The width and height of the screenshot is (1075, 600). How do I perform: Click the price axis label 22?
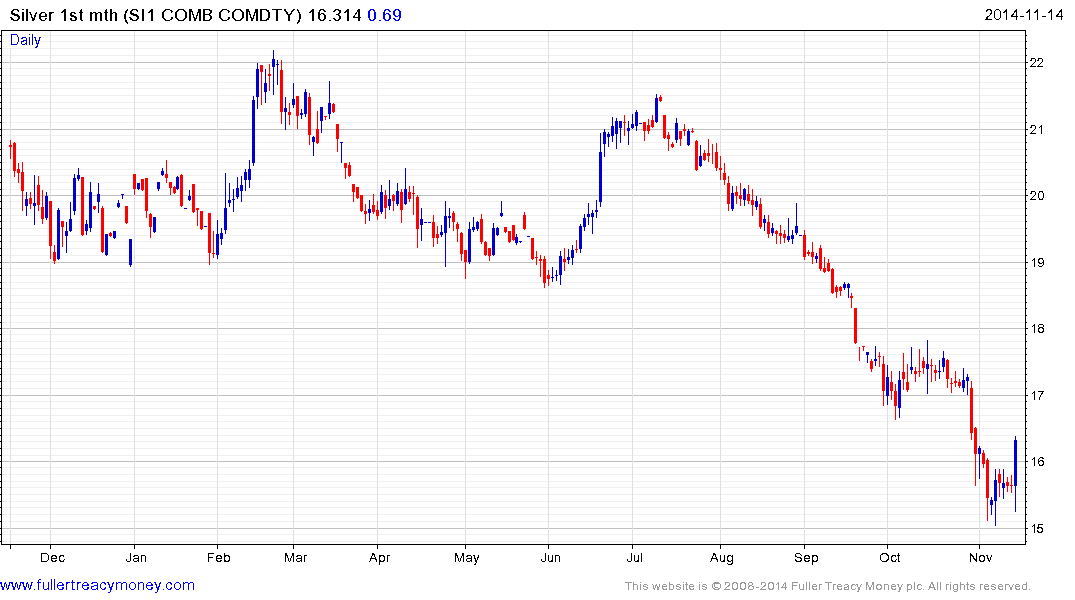point(1037,63)
